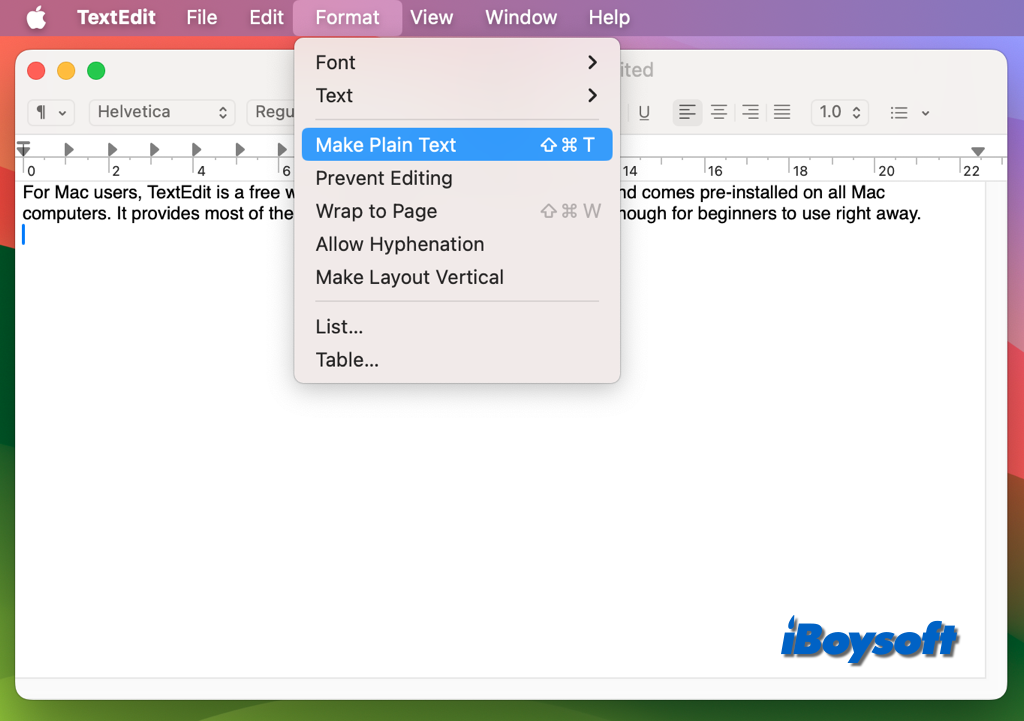Open the 1.0 line spacing dropdown
1024x721 pixels.
point(839,112)
